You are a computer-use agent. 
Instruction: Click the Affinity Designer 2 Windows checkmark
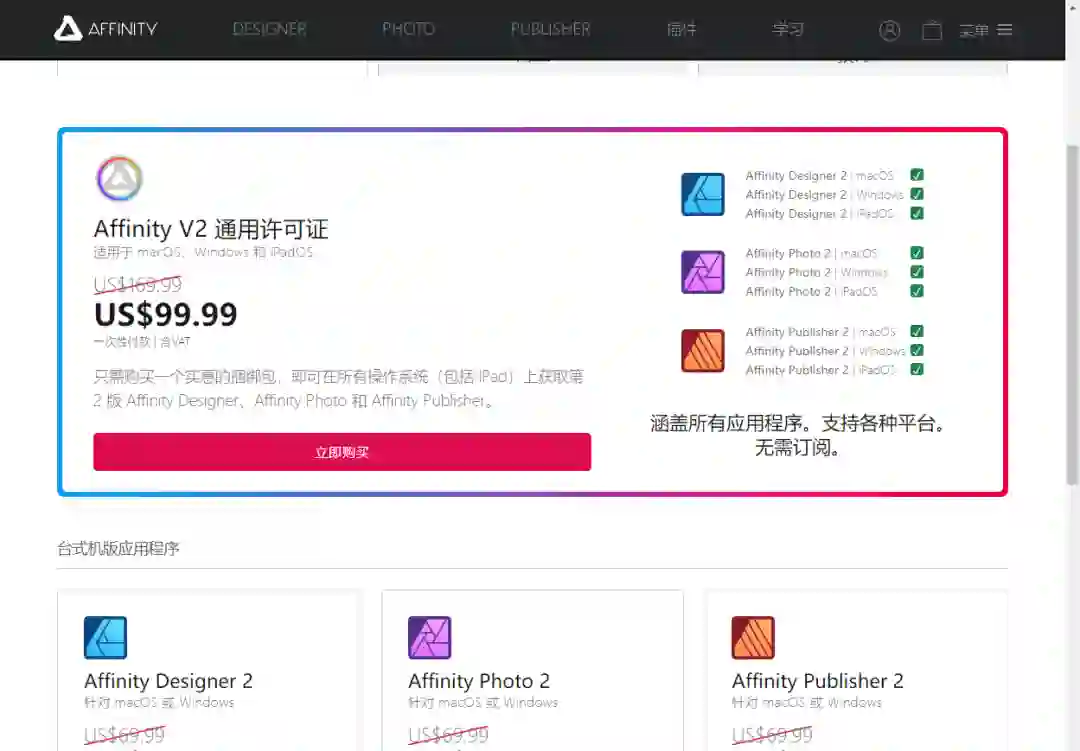[x=917, y=194]
